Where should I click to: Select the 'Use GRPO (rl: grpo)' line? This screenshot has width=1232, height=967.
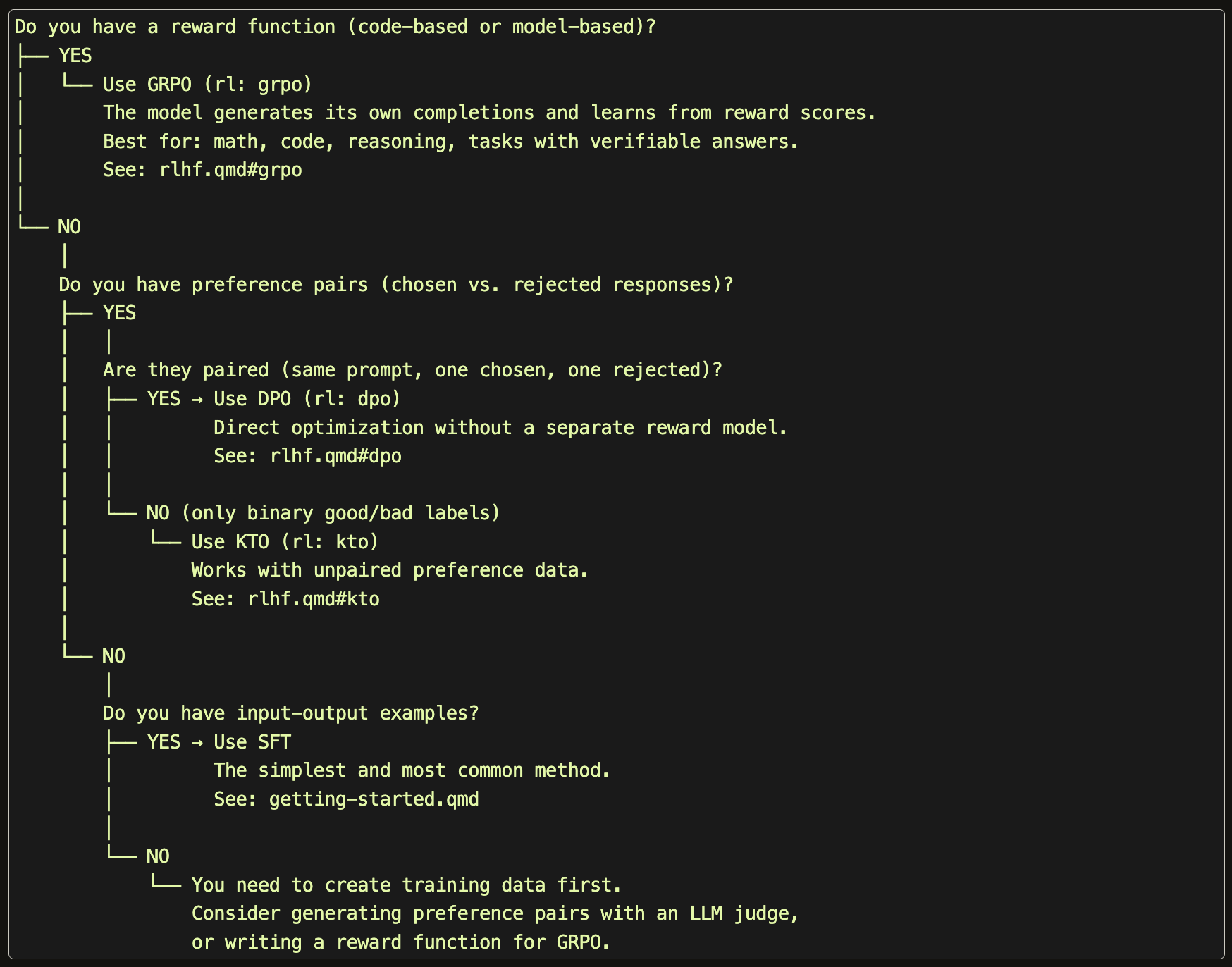coord(207,85)
